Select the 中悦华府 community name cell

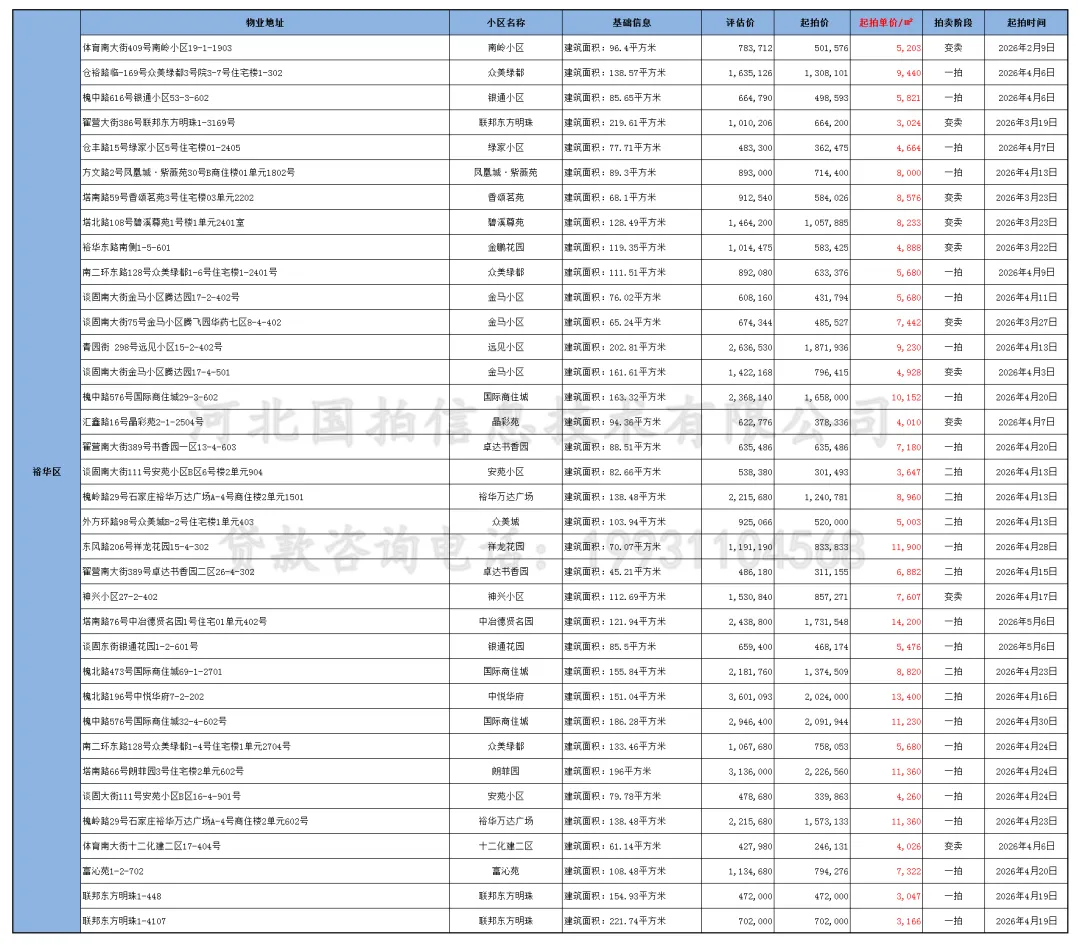point(506,696)
